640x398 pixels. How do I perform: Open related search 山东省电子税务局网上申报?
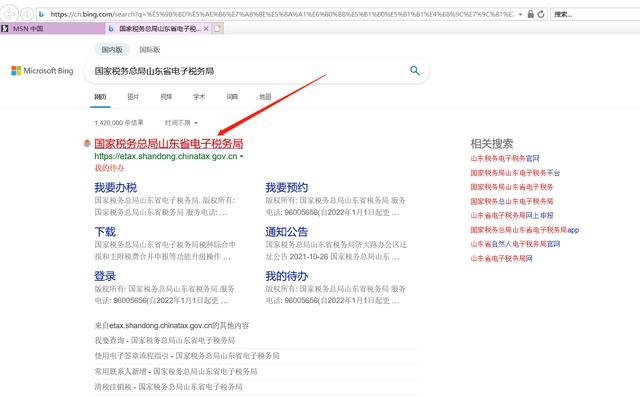coord(512,216)
